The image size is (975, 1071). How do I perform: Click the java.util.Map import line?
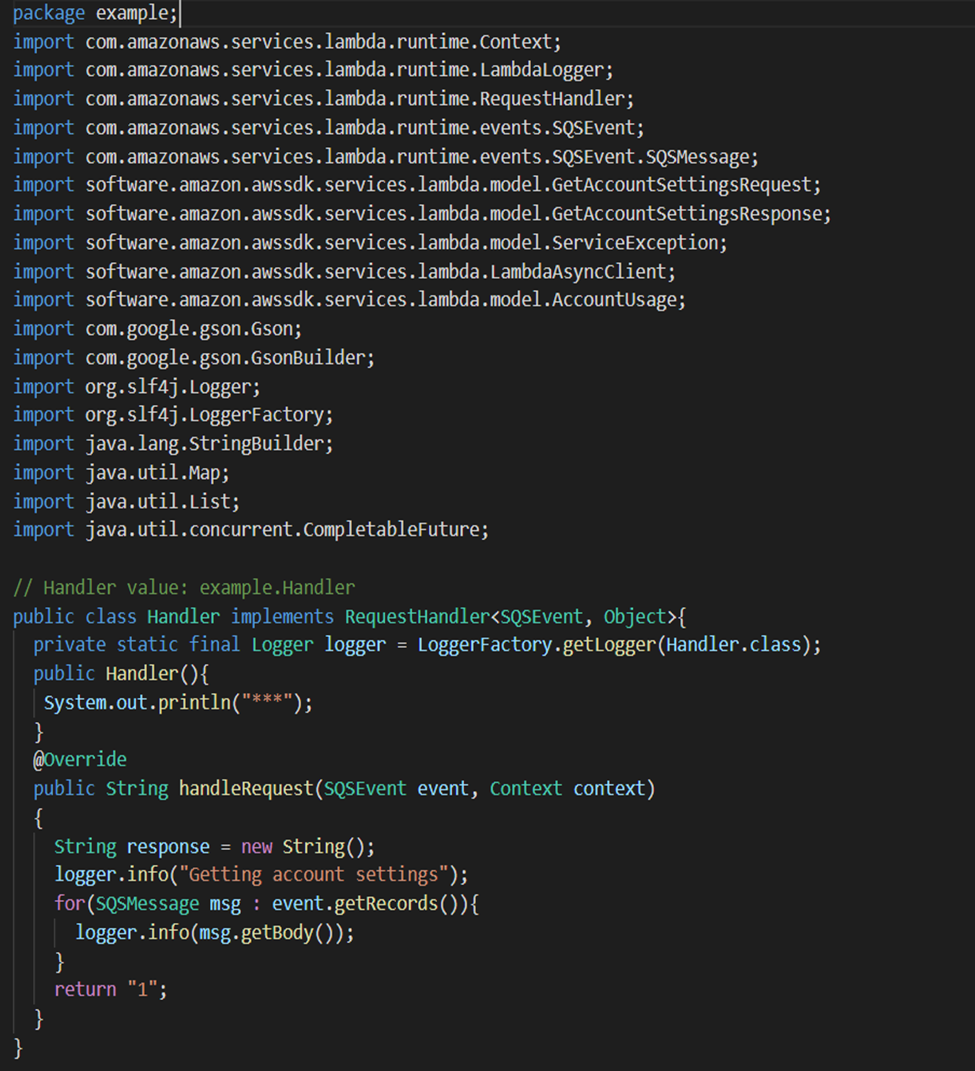point(121,473)
